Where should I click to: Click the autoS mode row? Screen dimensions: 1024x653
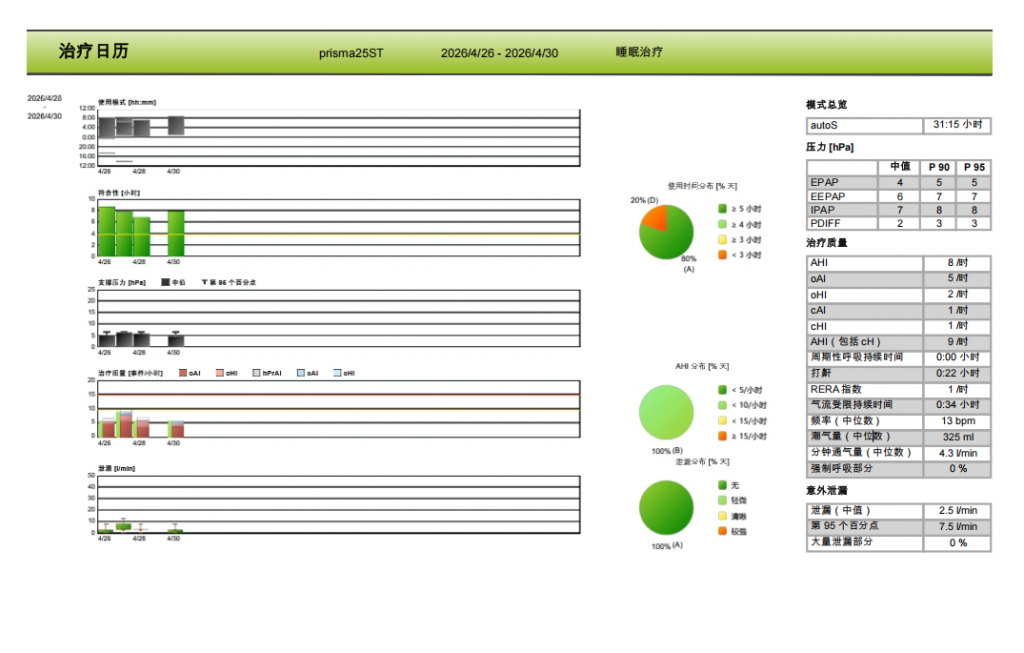899,125
